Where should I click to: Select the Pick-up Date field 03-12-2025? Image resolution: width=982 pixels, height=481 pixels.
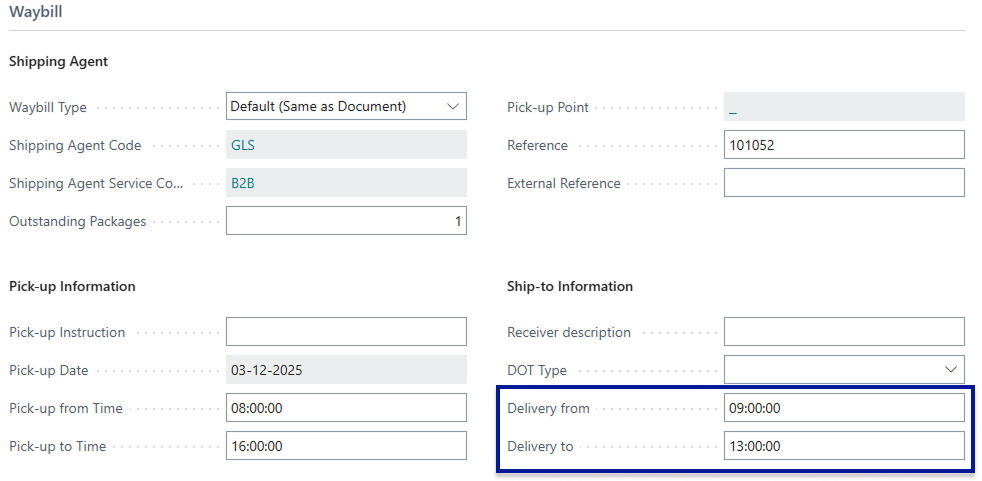[x=345, y=370]
